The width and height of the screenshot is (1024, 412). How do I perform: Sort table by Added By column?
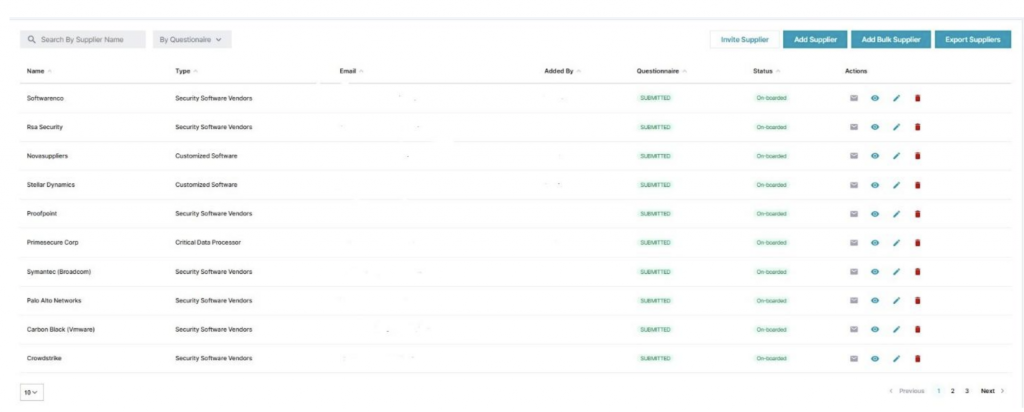tap(562, 71)
